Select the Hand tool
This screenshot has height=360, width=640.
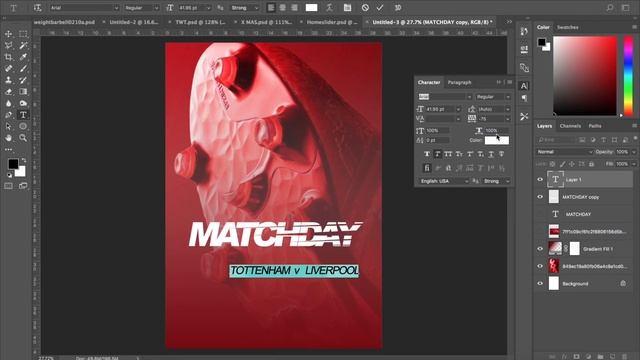(x=8, y=138)
